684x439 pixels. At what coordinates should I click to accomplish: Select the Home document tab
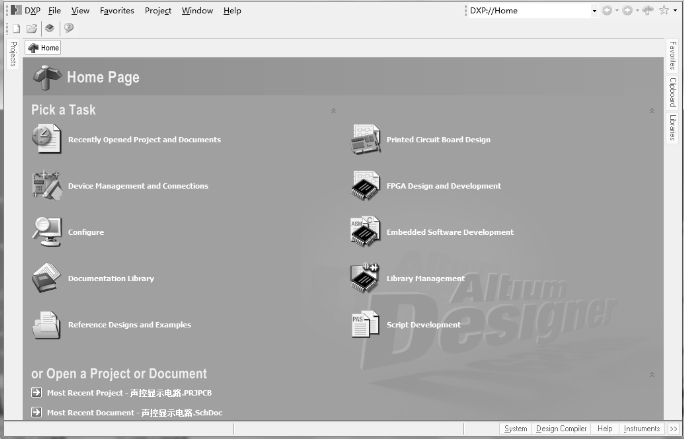pyautogui.click(x=43, y=48)
